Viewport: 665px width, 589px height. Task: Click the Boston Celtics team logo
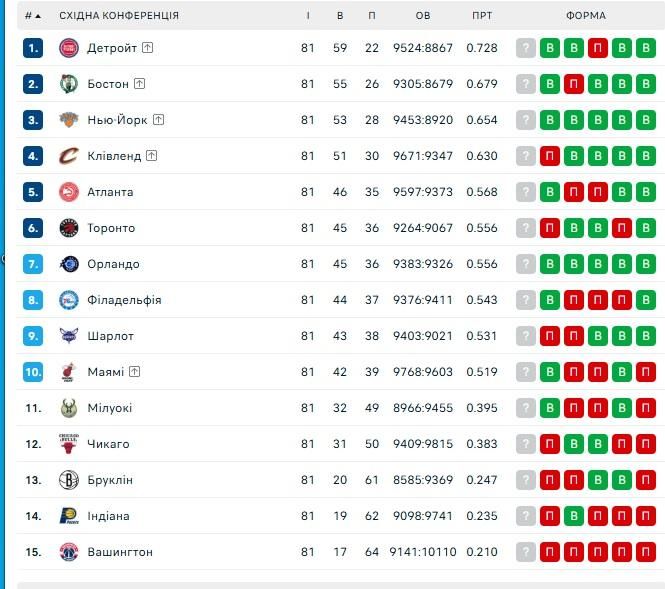68,84
